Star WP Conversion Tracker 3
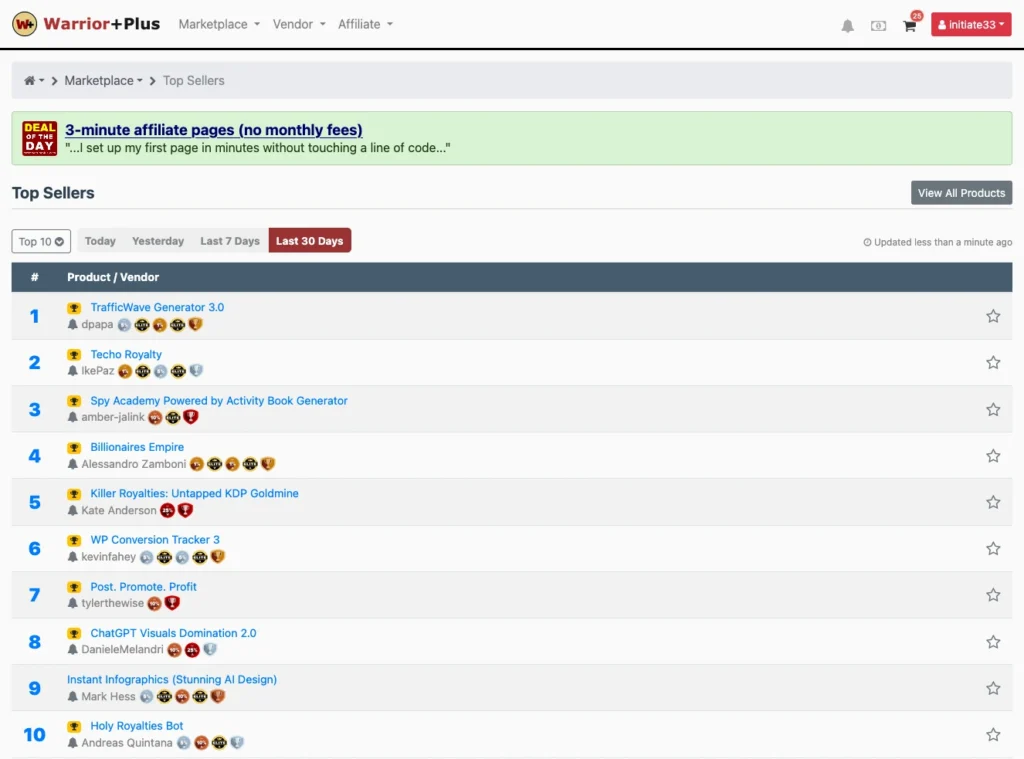1024x759 pixels. (993, 549)
